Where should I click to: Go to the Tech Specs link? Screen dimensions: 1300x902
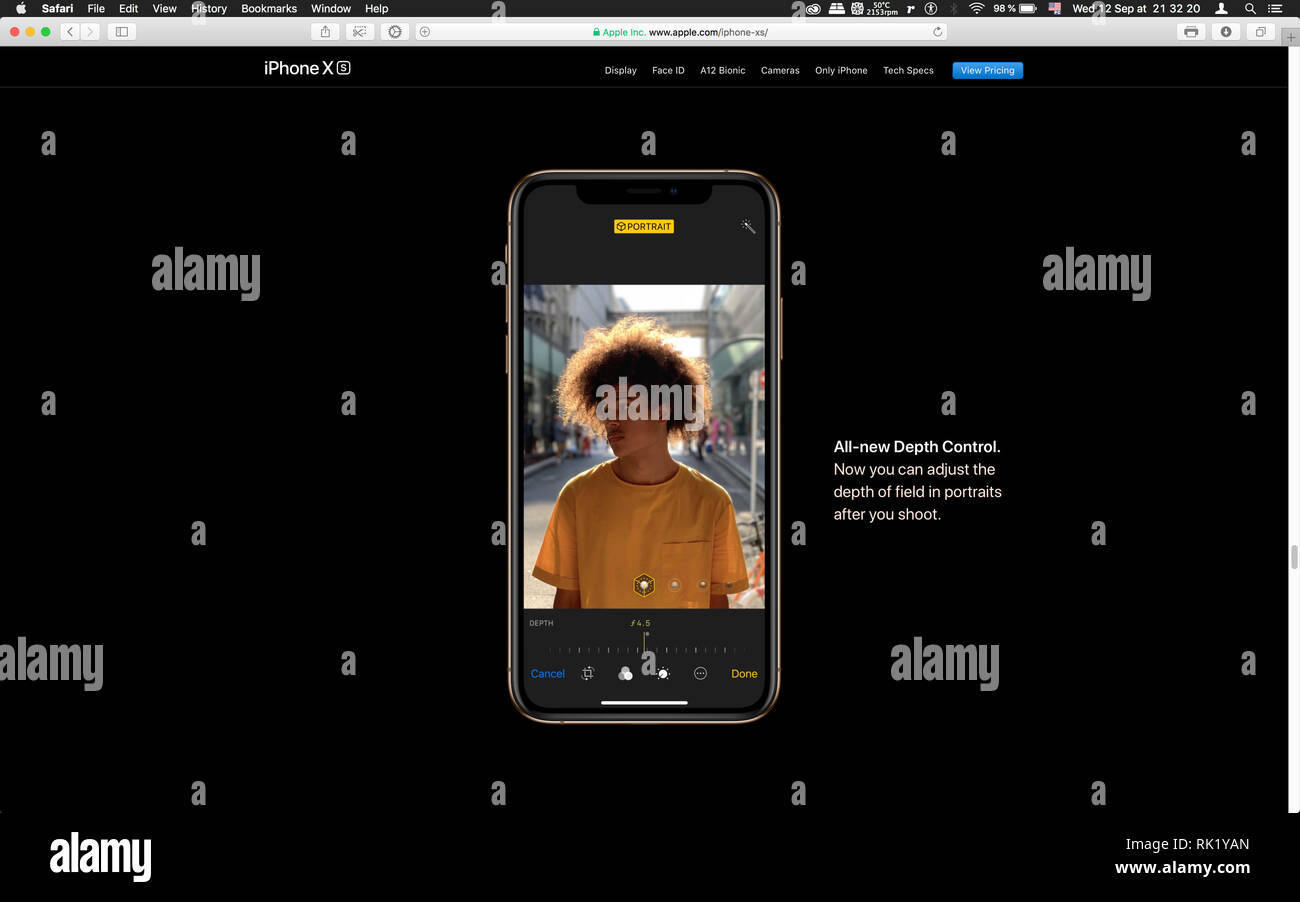pyautogui.click(x=908, y=71)
